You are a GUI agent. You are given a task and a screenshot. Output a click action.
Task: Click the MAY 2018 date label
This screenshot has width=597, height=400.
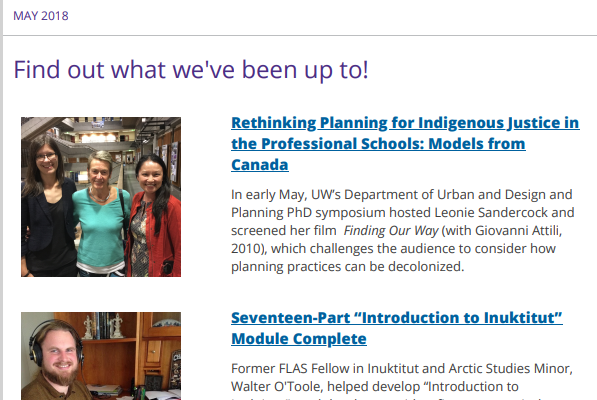pyautogui.click(x=41, y=16)
